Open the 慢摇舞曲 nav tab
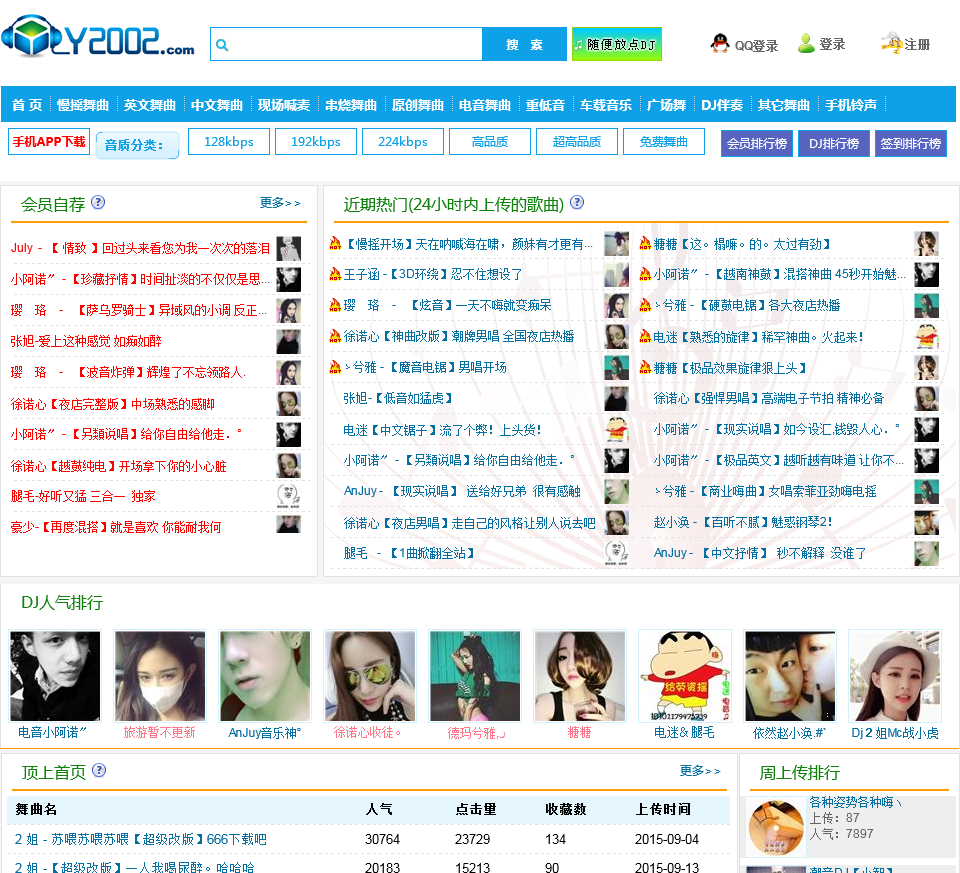The height and width of the screenshot is (873, 960). coord(83,105)
